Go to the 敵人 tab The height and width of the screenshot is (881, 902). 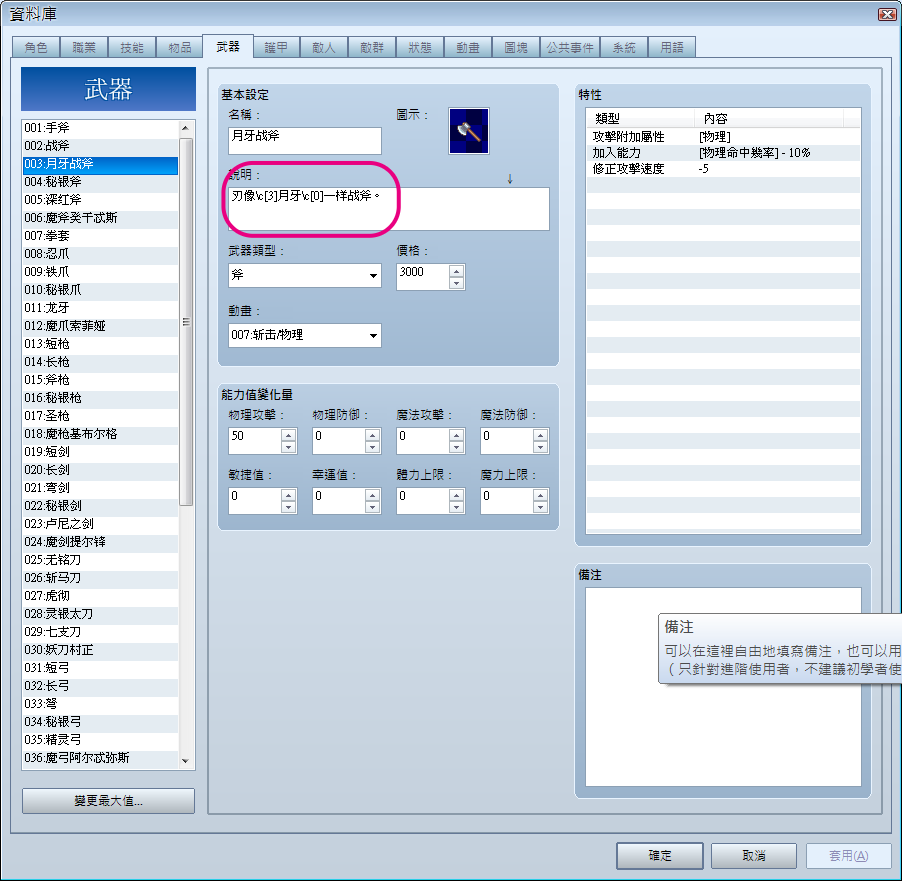[324, 47]
